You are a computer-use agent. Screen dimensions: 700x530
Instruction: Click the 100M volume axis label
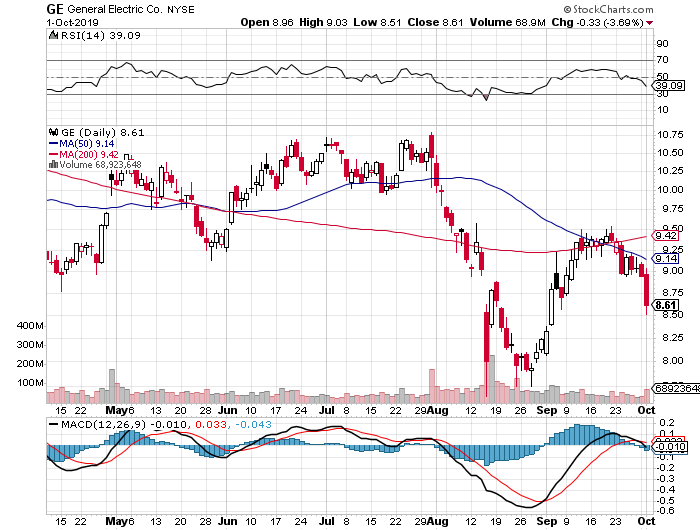[x=30, y=383]
